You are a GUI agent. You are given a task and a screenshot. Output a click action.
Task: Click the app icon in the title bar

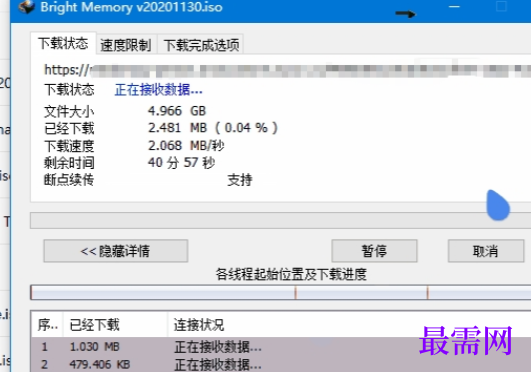[26, 7]
